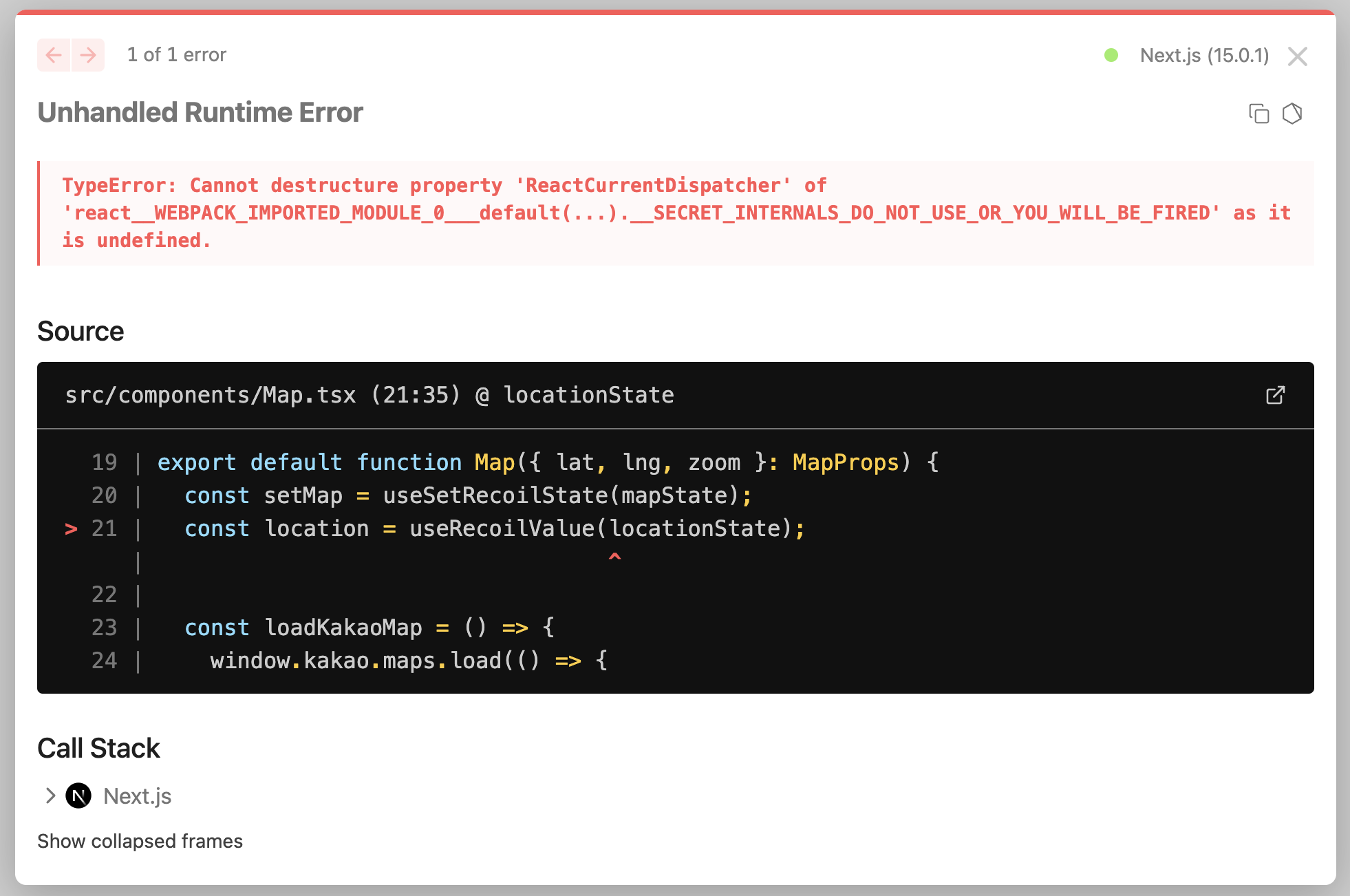
Task: Click the Next.js logo in Call Stack
Action: coord(78,796)
